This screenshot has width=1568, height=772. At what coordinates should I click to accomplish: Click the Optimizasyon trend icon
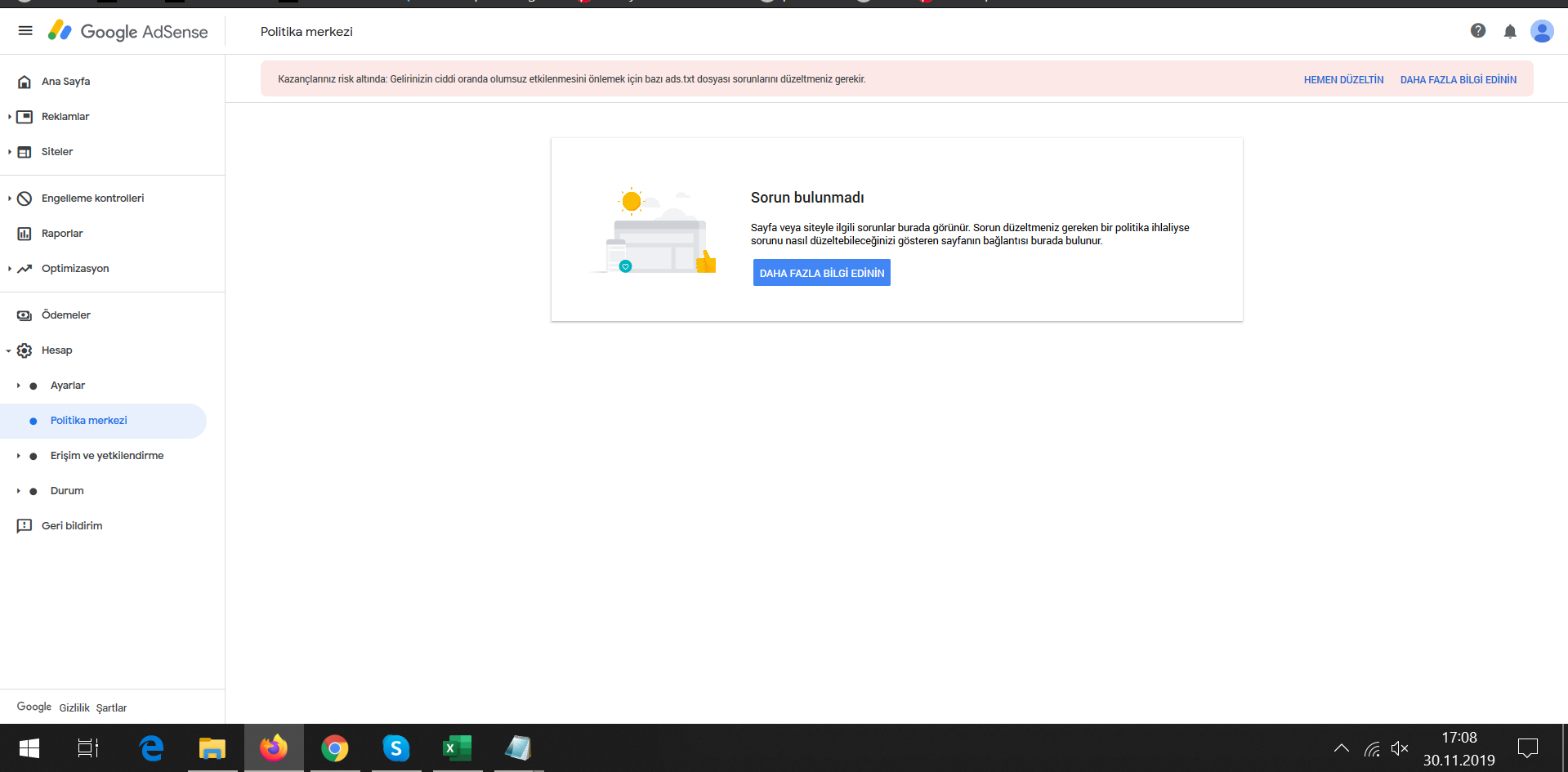tap(25, 269)
